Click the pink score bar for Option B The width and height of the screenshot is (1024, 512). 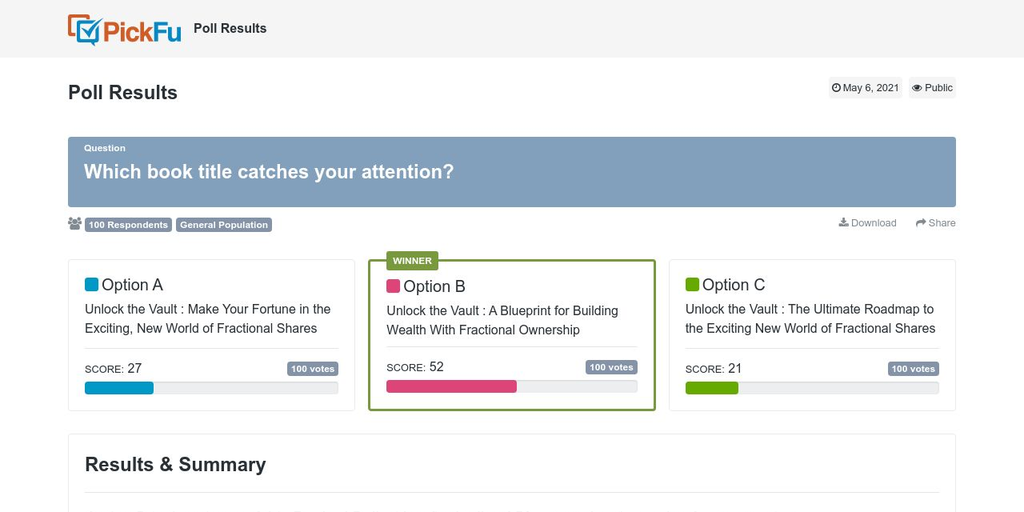pyautogui.click(x=451, y=387)
